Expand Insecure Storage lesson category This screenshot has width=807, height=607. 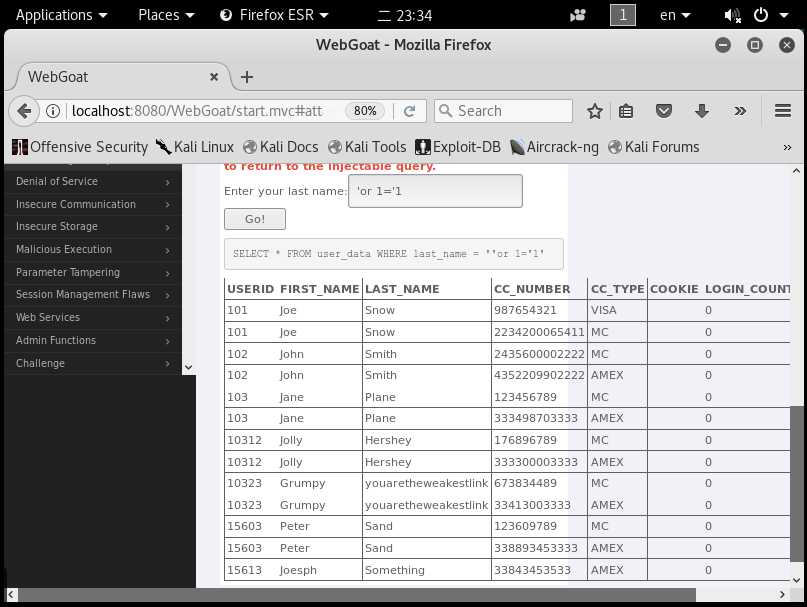[x=93, y=227]
